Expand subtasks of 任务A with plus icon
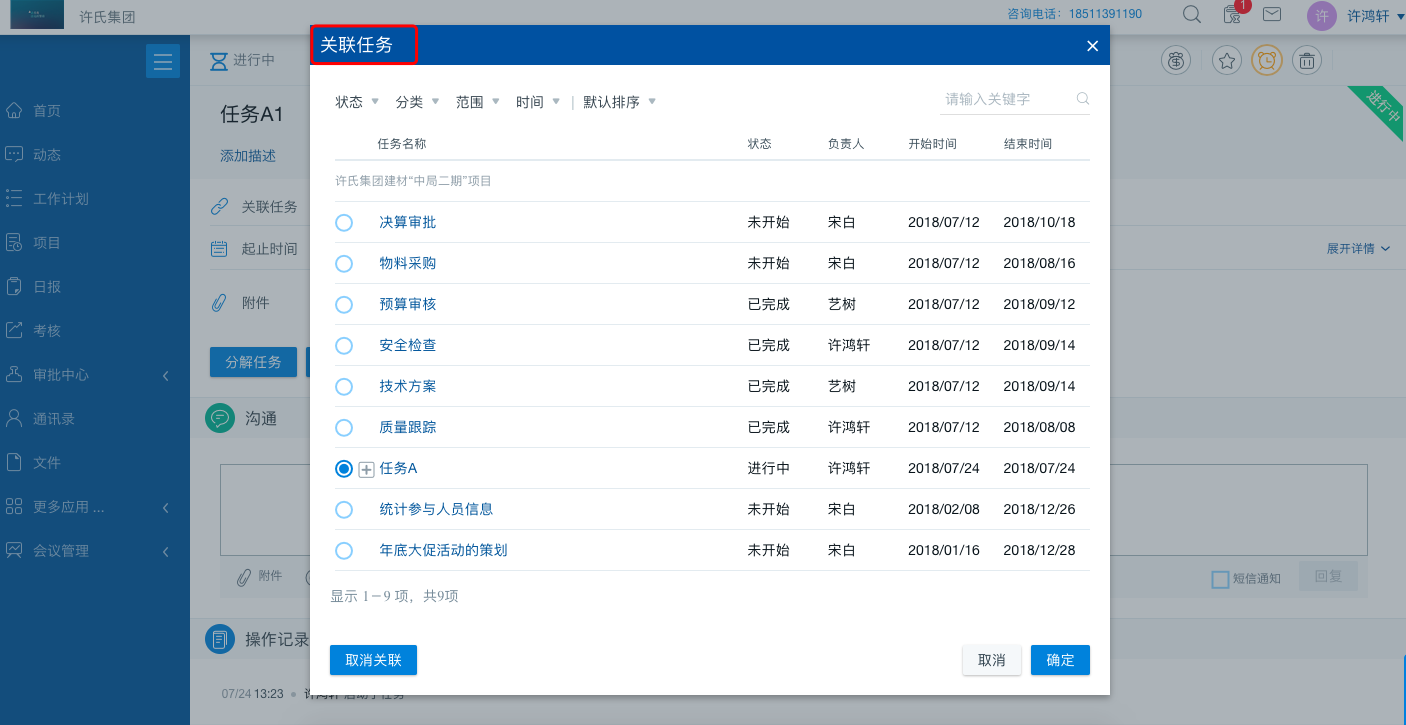The width and height of the screenshot is (1406, 725). [x=366, y=470]
